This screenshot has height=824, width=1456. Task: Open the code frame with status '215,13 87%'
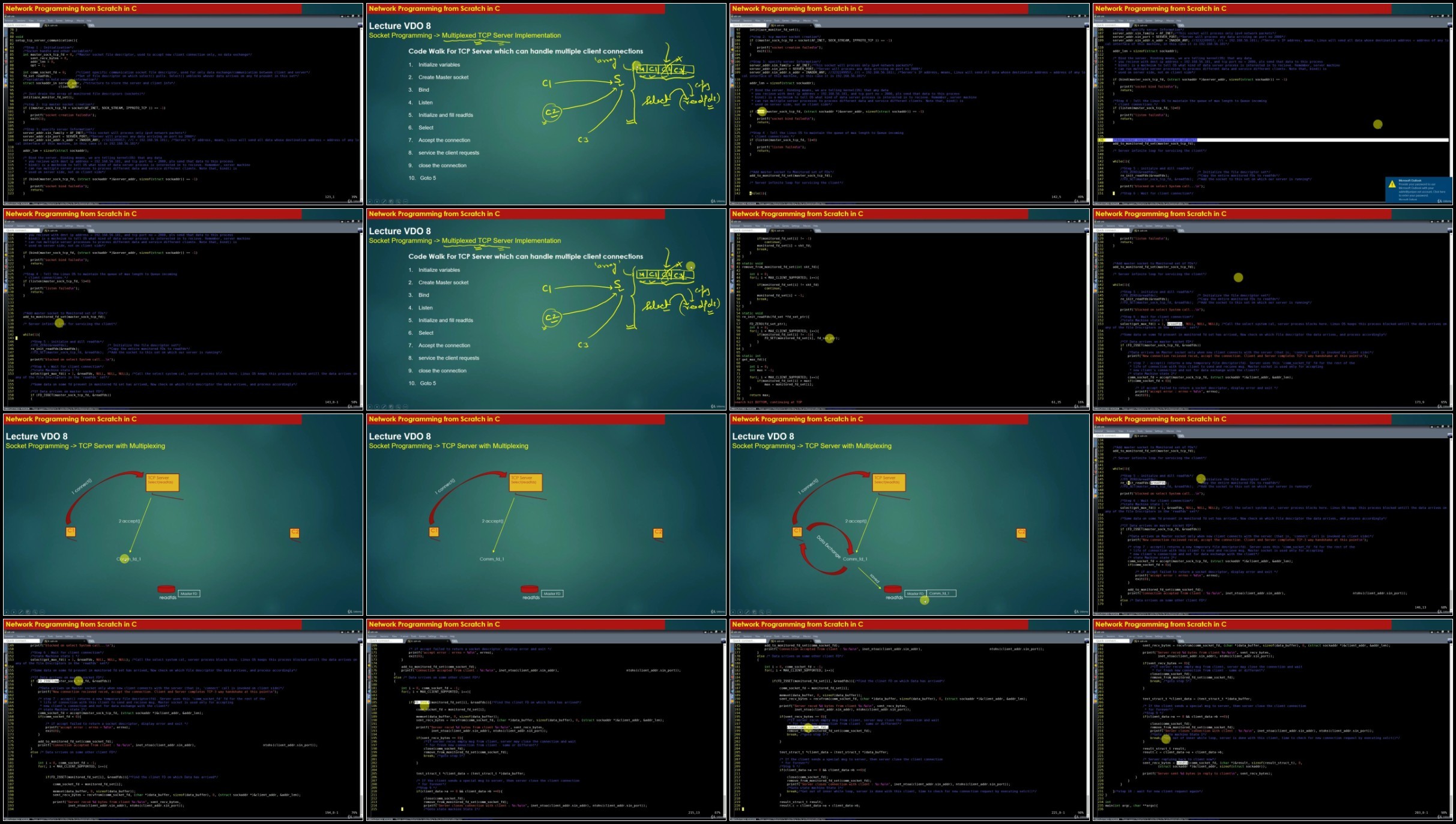click(x=546, y=720)
